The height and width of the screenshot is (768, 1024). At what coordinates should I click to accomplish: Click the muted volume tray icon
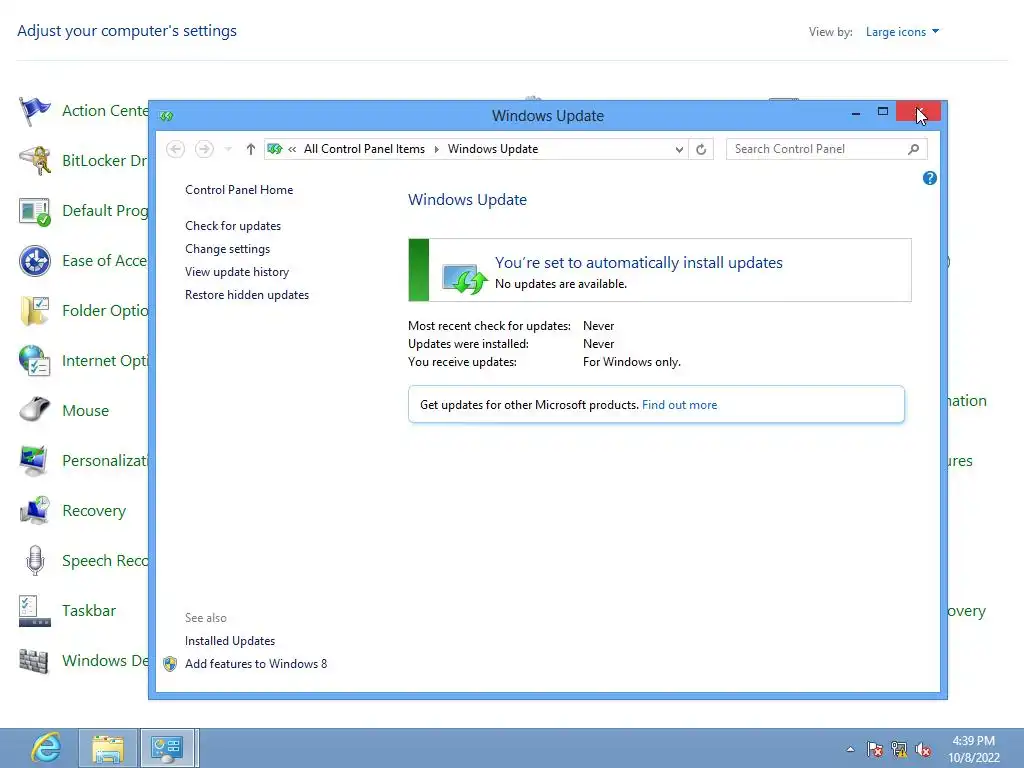pos(923,749)
